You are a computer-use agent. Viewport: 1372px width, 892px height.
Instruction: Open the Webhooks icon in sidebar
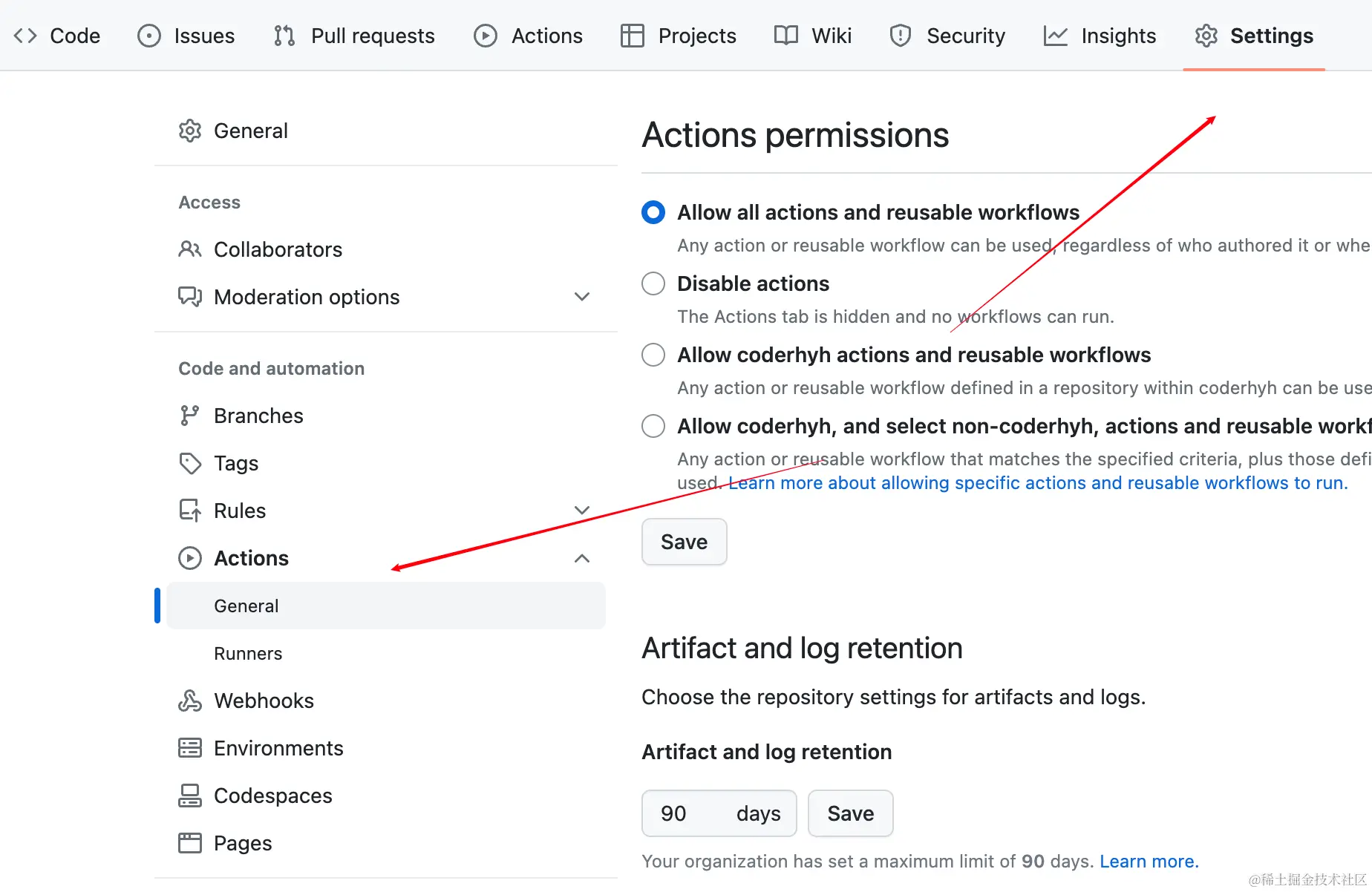[x=190, y=701]
